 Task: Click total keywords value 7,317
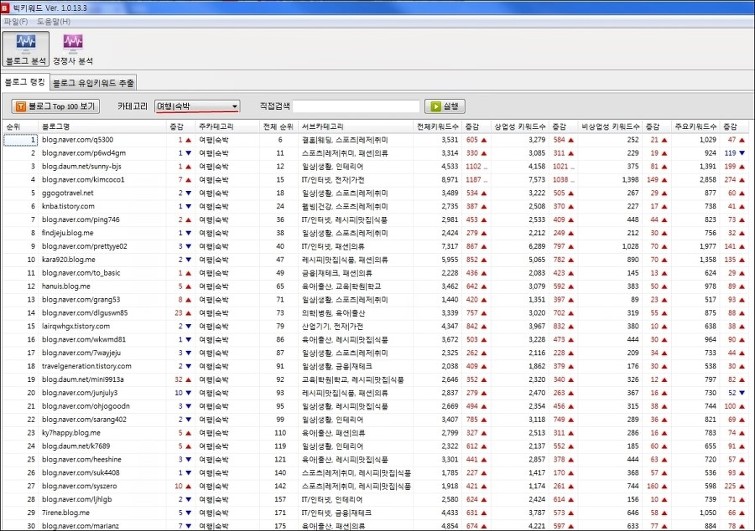click(x=450, y=246)
